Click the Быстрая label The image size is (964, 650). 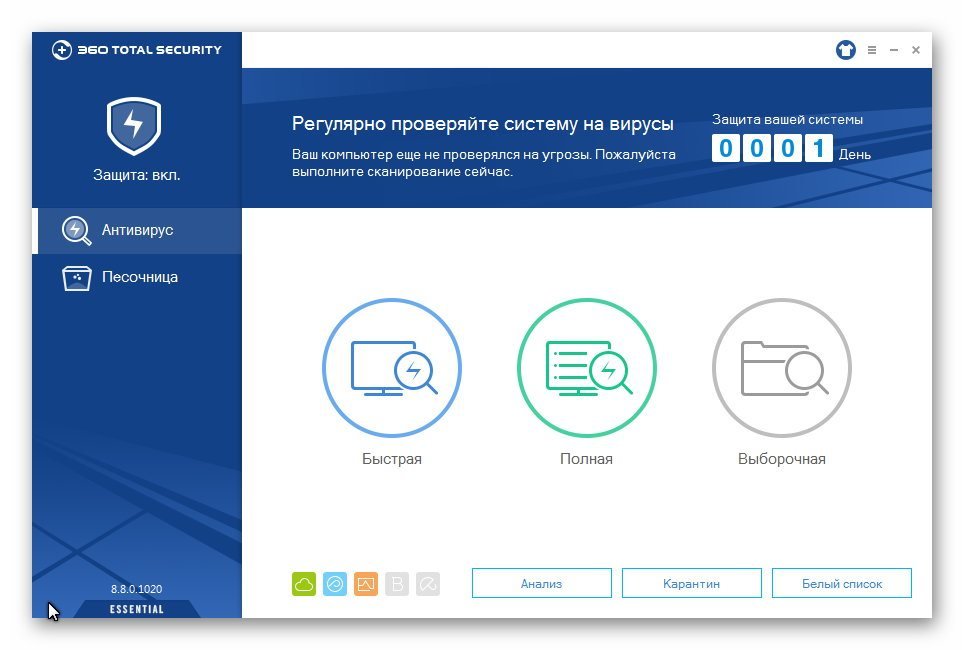click(x=392, y=459)
